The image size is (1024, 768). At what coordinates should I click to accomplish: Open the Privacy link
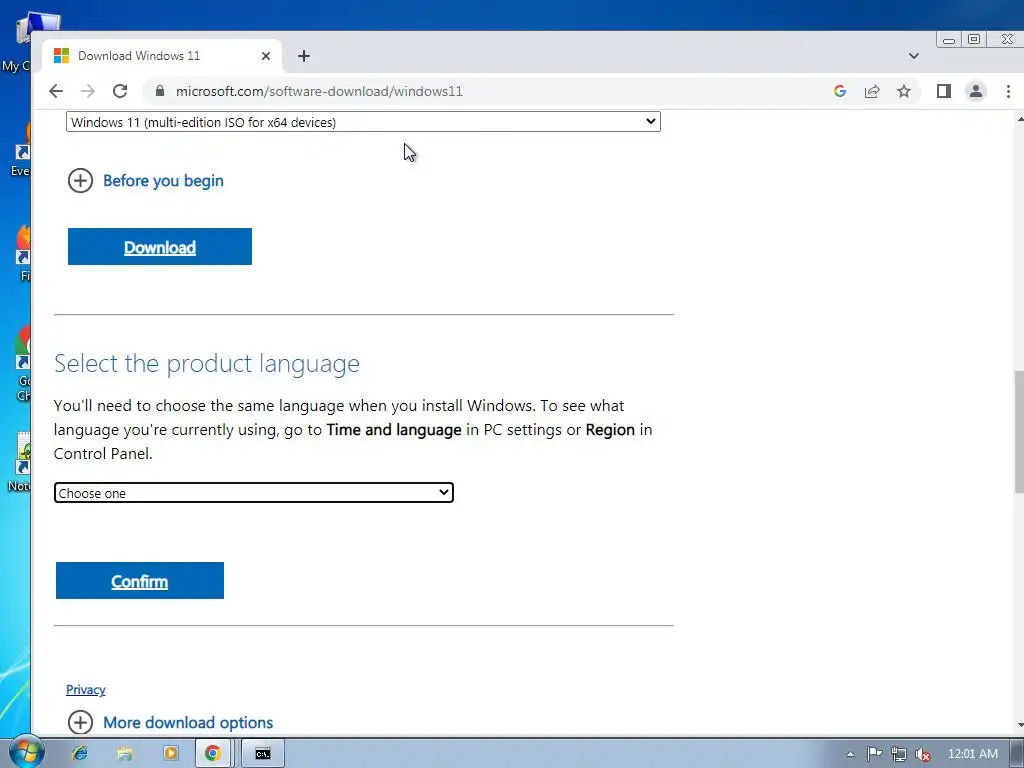coord(86,690)
